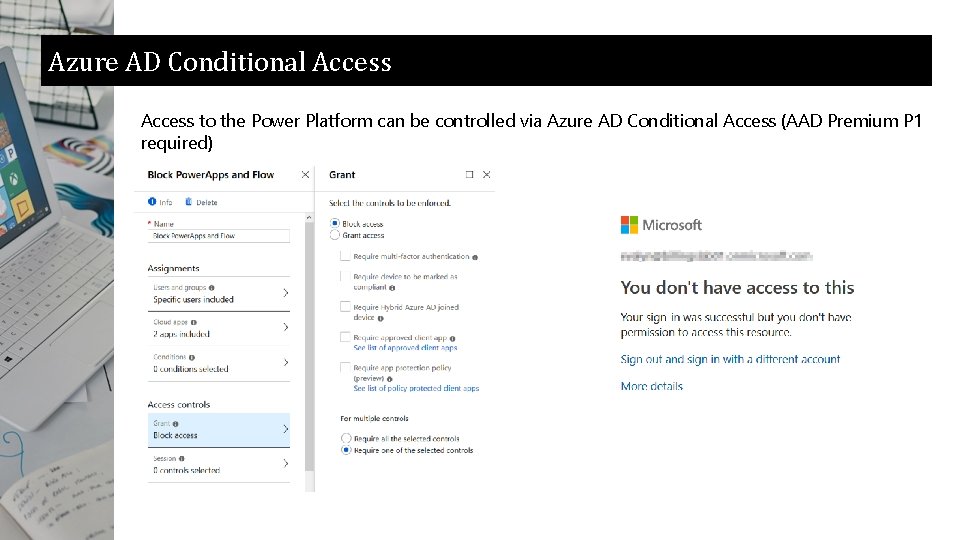This screenshot has width=960, height=540.
Task: Open See list of approved client apps
Action: tap(405, 348)
